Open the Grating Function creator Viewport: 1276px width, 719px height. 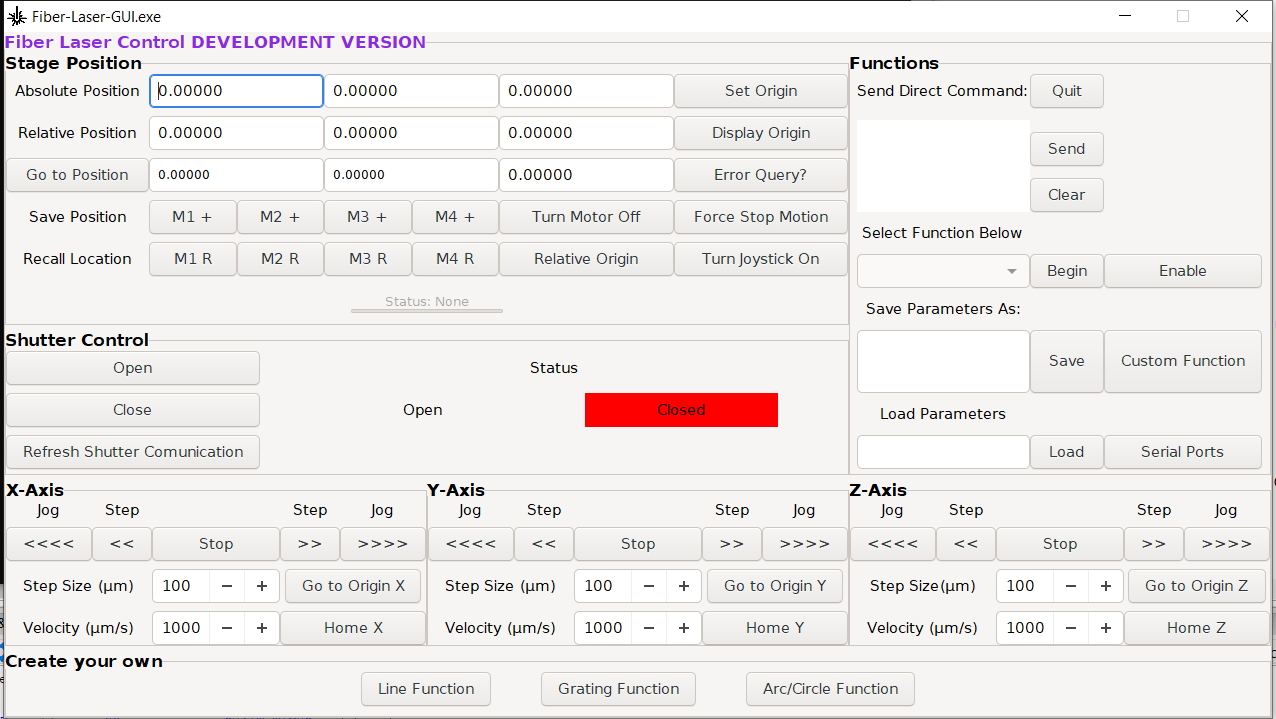pyautogui.click(x=618, y=689)
